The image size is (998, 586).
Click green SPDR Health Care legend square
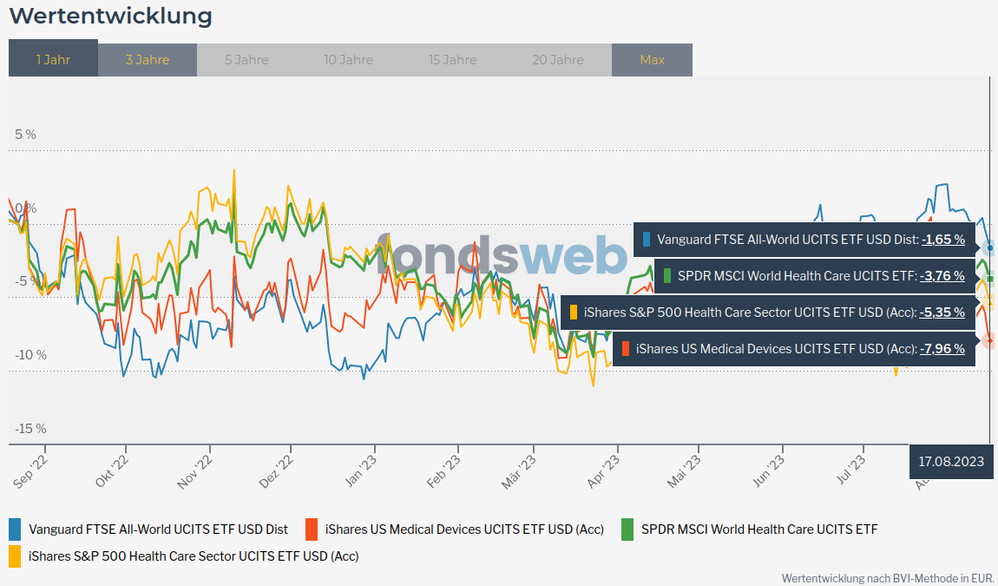click(x=629, y=529)
